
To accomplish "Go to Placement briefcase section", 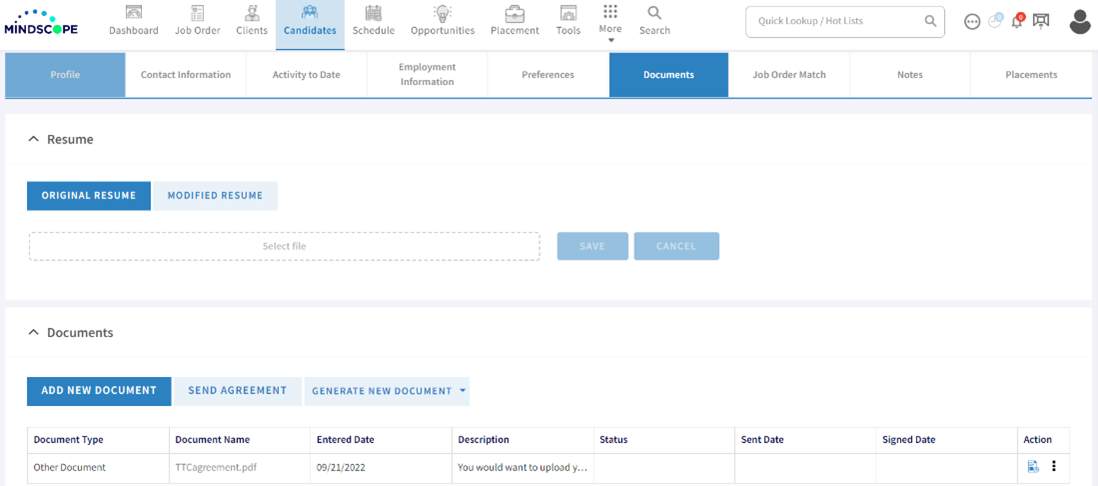I will click(515, 21).
